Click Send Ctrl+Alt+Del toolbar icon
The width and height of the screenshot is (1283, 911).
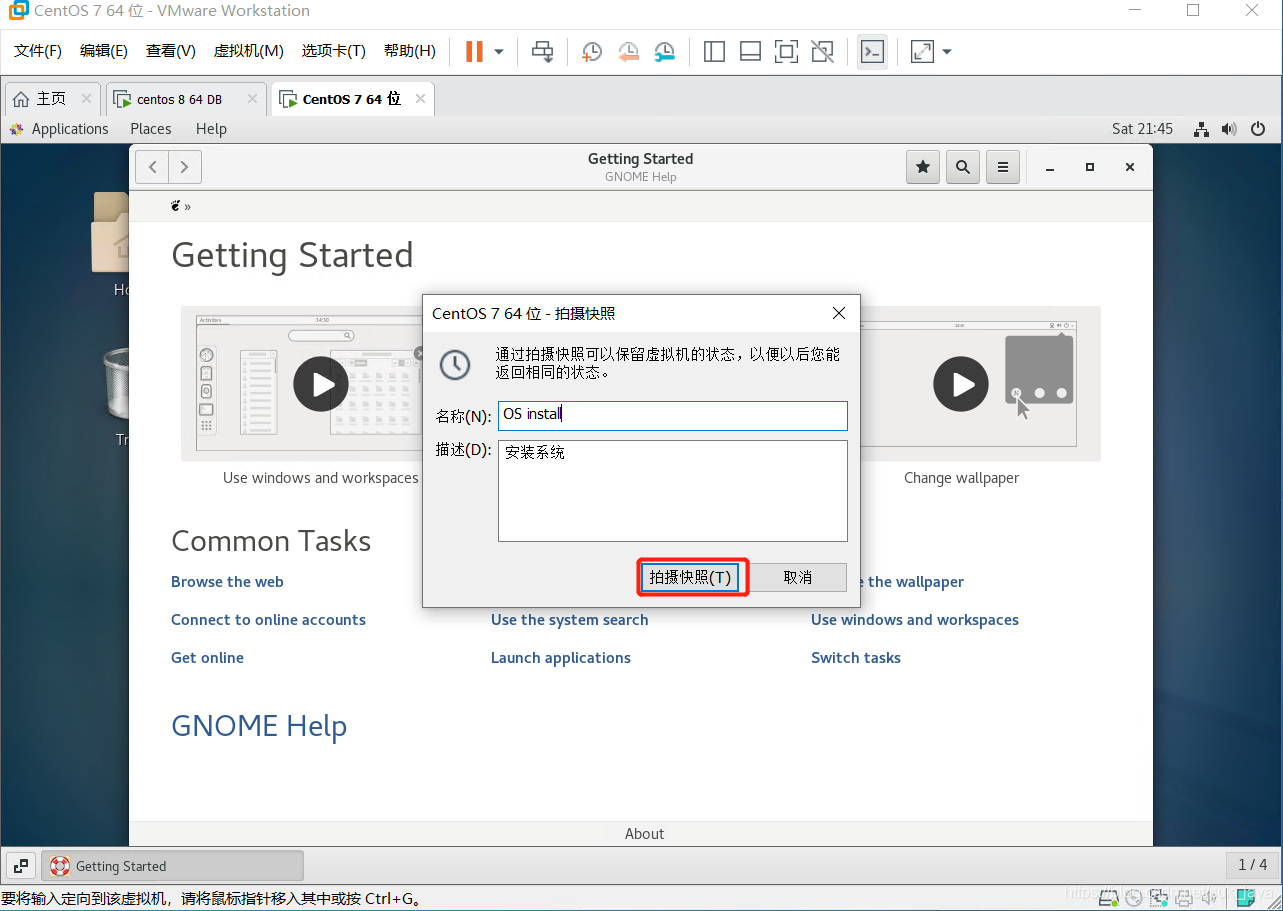542,51
